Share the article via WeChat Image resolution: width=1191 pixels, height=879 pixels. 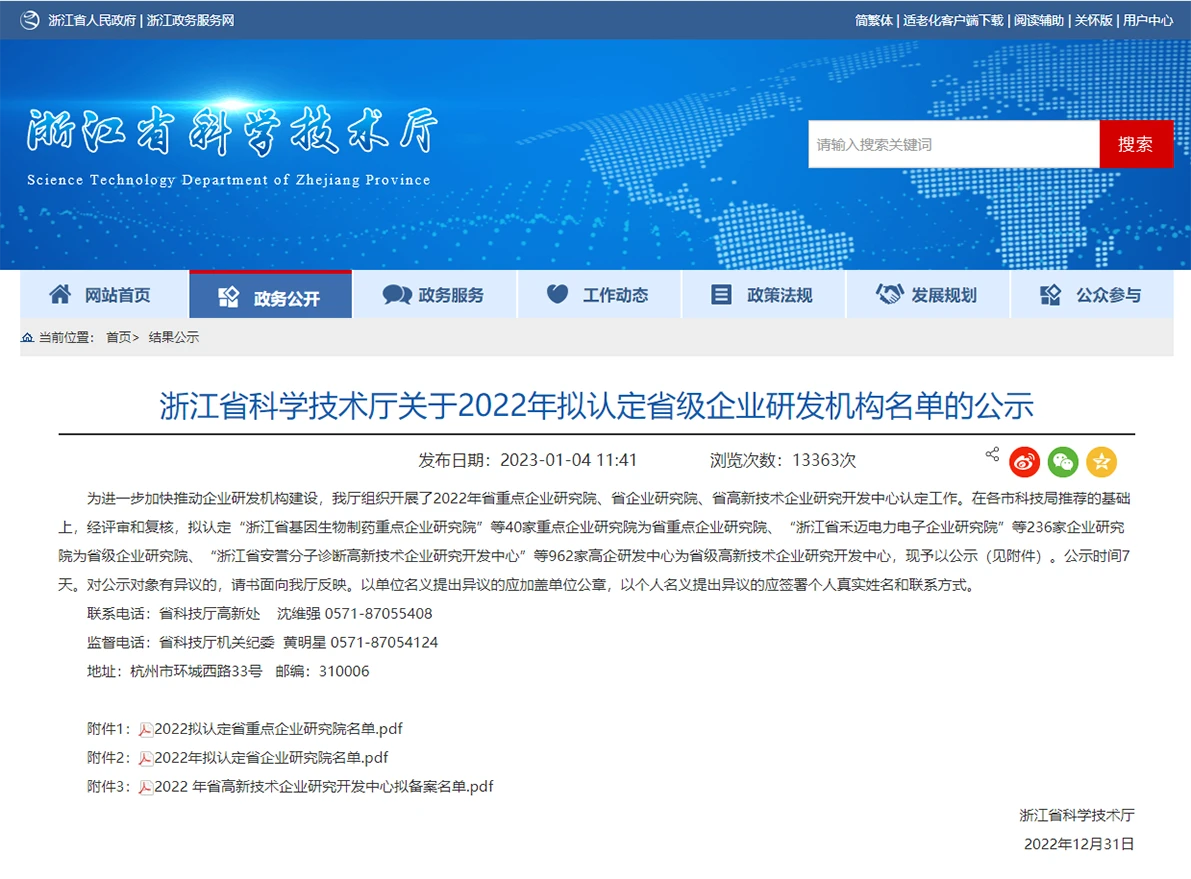pos(1062,459)
